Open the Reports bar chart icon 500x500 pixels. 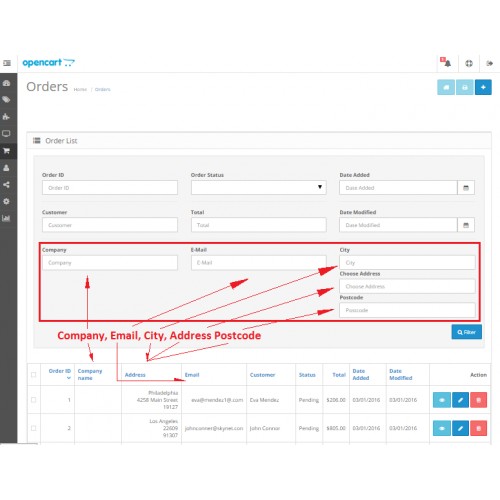pyautogui.click(x=6, y=218)
